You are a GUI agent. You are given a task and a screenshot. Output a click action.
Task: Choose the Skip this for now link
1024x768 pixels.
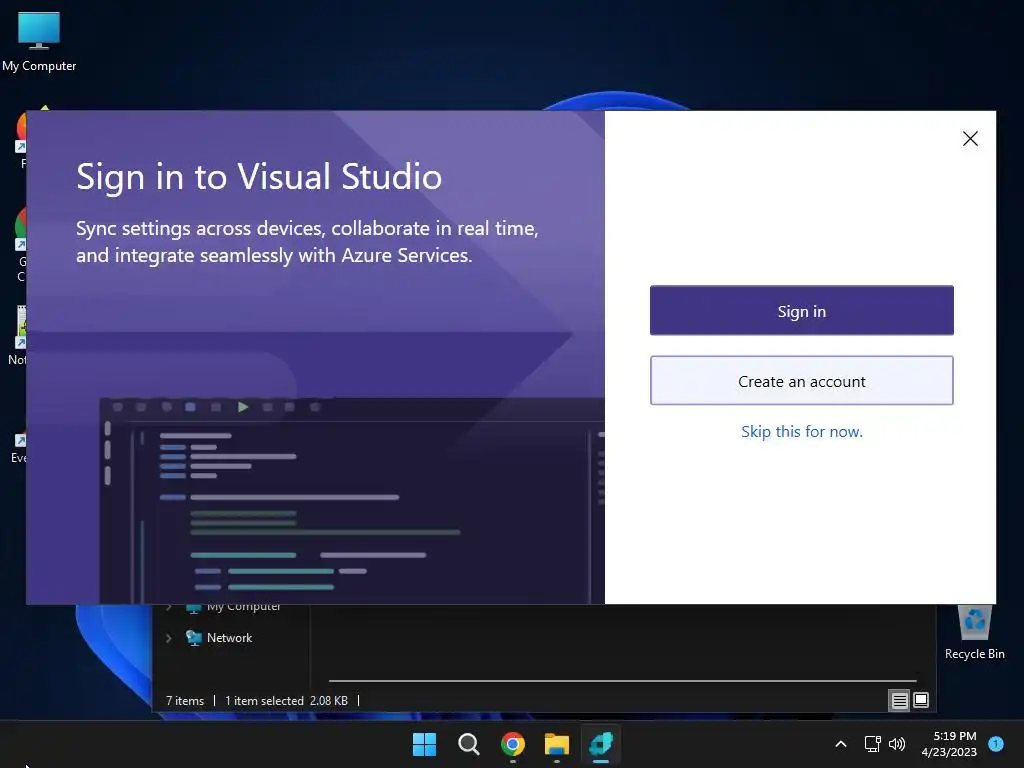[801, 432]
